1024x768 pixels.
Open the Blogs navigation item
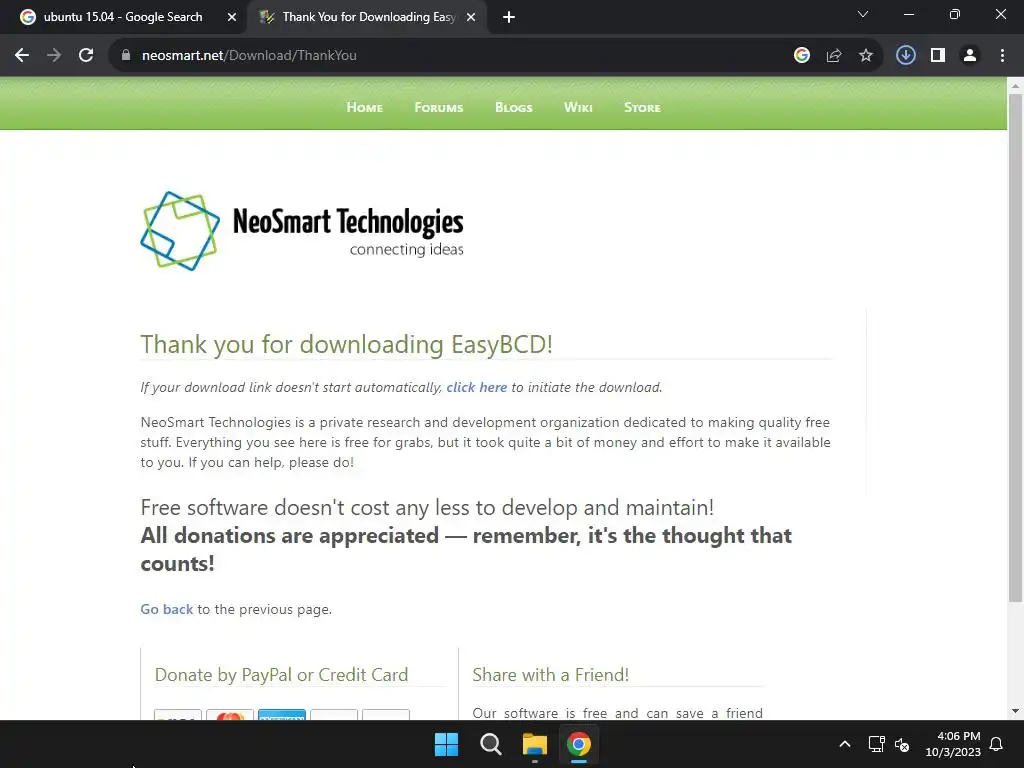514,107
